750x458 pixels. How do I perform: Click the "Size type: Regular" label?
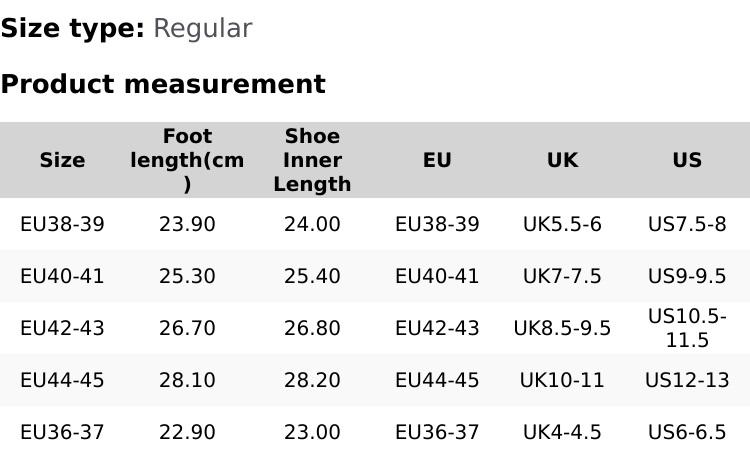pos(126,29)
